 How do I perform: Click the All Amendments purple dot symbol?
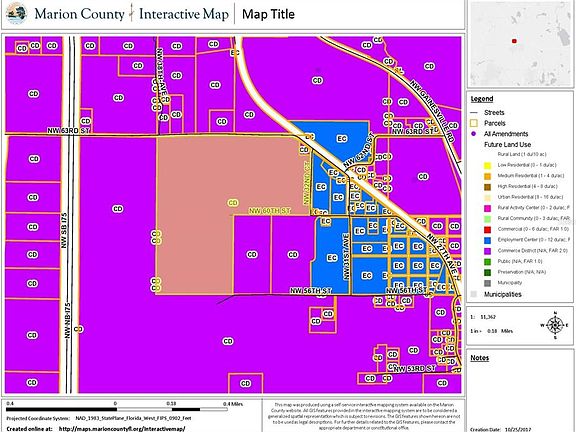pyautogui.click(x=474, y=134)
